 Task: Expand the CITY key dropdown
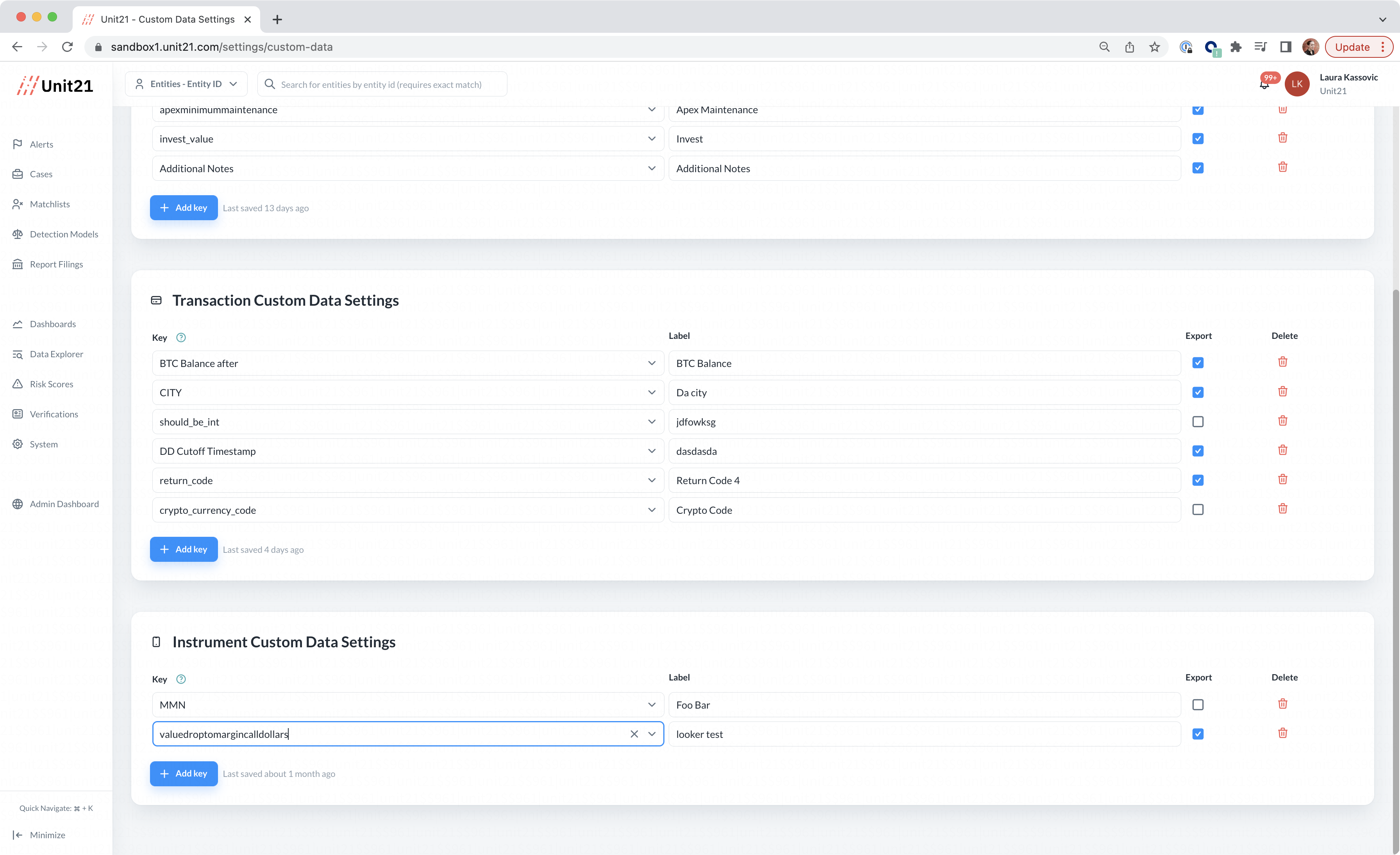pyautogui.click(x=652, y=392)
